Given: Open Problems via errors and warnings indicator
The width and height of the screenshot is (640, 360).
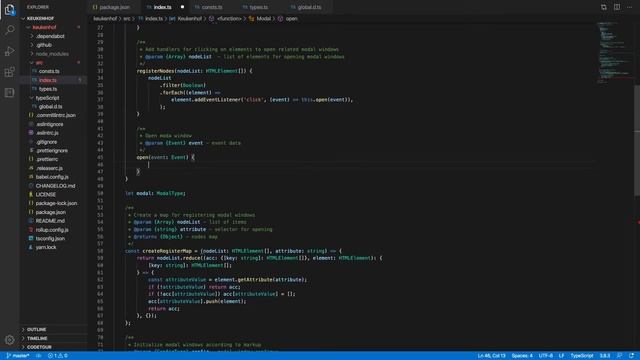Looking at the screenshot, I should (58, 356).
